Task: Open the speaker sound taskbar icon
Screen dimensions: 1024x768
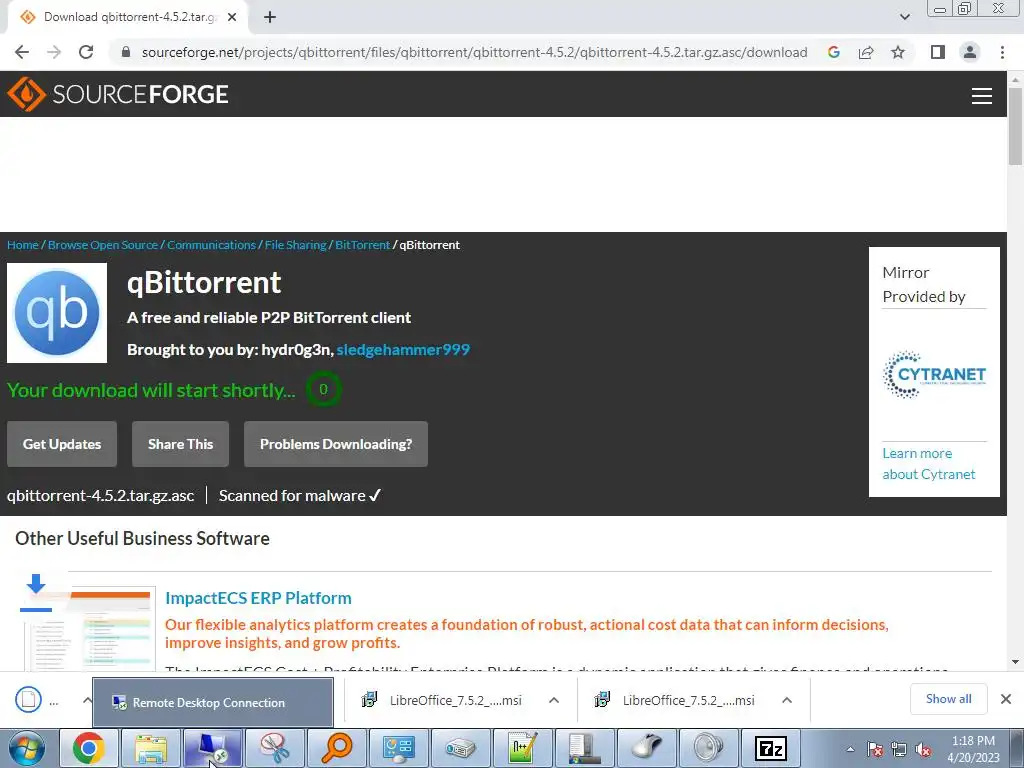Action: click(709, 748)
